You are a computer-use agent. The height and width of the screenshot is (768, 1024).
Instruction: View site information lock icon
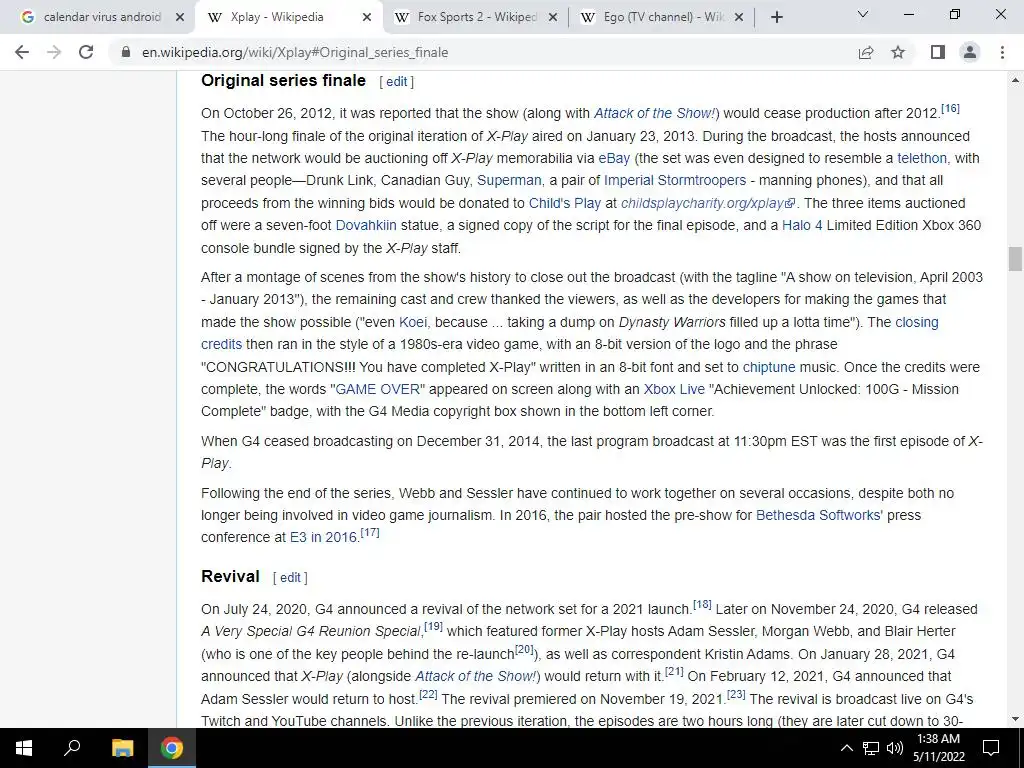126,52
